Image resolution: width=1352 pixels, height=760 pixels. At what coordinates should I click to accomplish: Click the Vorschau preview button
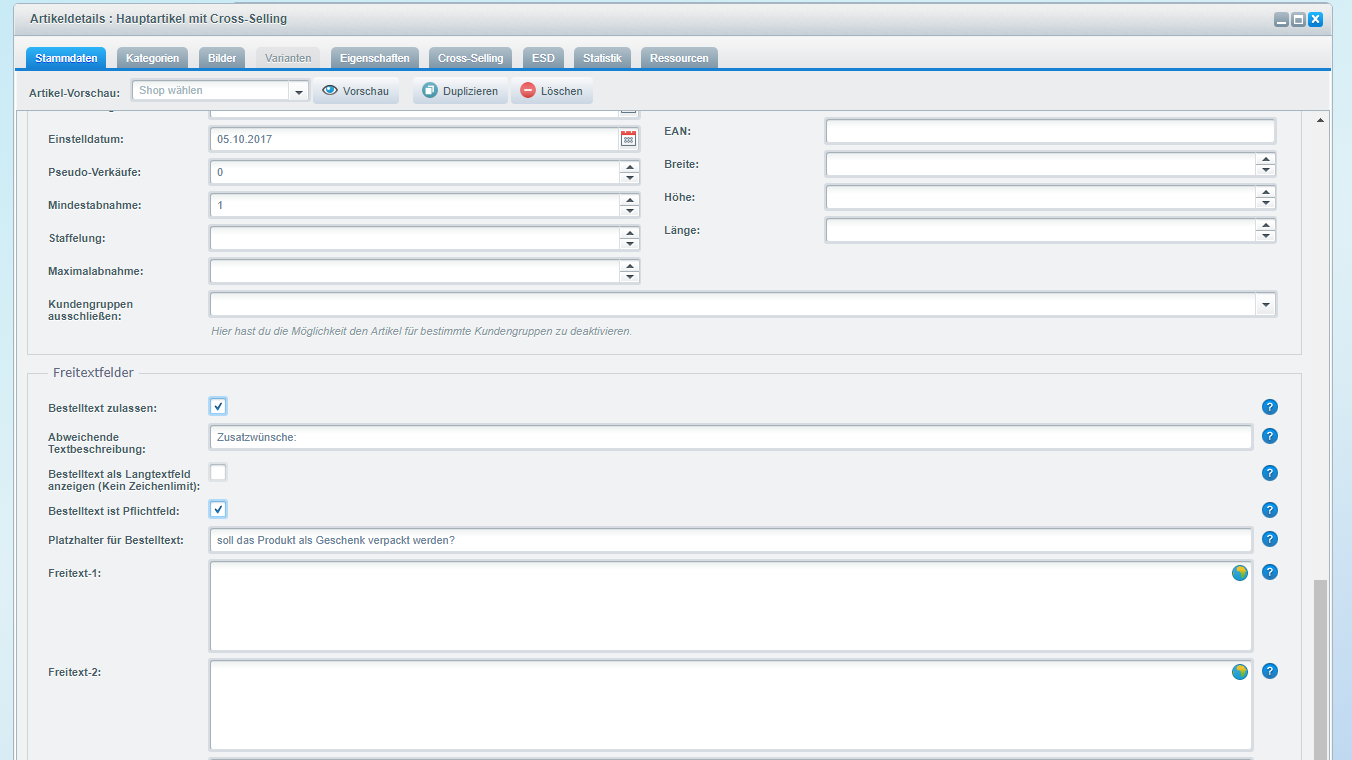pyautogui.click(x=356, y=91)
